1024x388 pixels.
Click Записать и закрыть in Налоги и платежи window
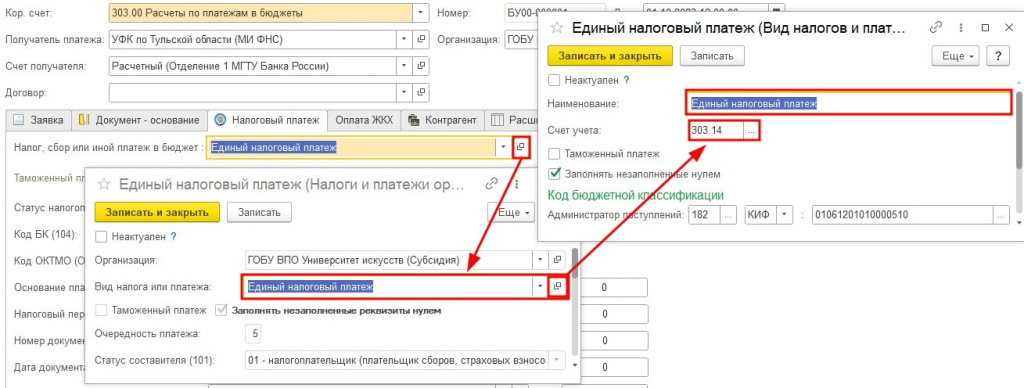pyautogui.click(x=157, y=212)
